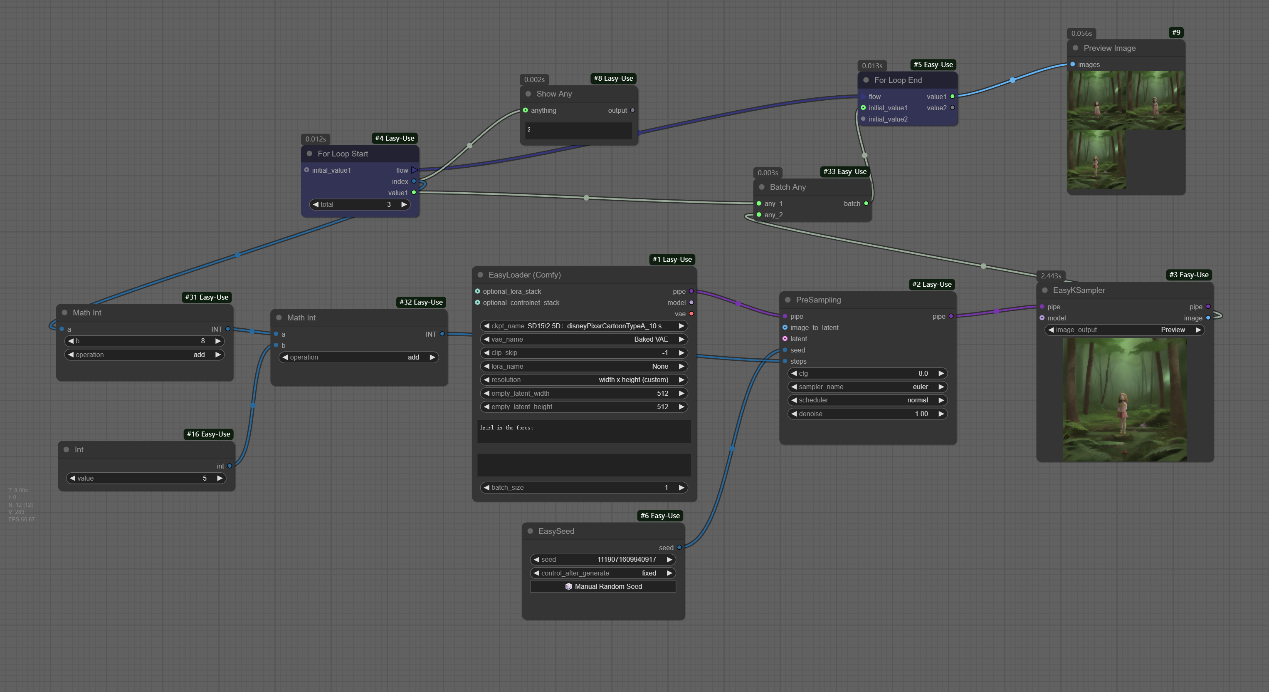
Task: Collapse the Show Any node
Action: point(528,94)
